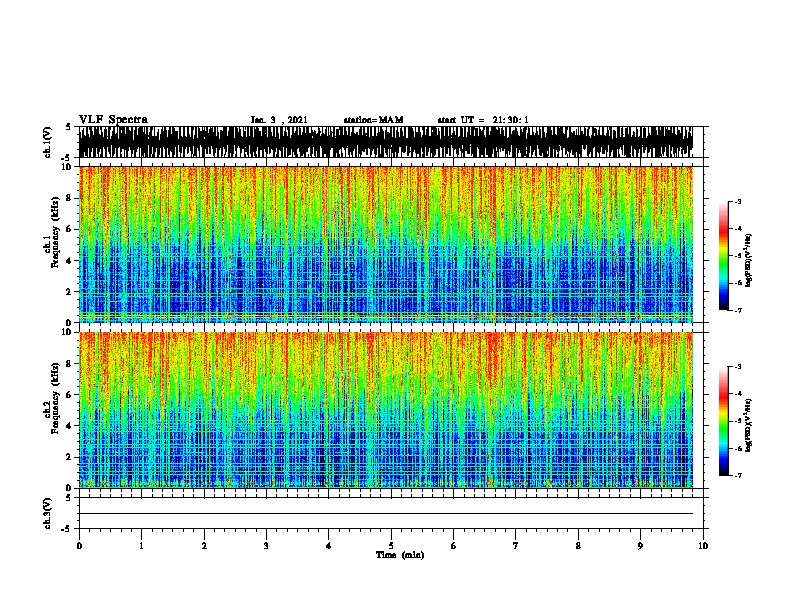Click the flat ch.3 voltage trace line

click(386, 514)
